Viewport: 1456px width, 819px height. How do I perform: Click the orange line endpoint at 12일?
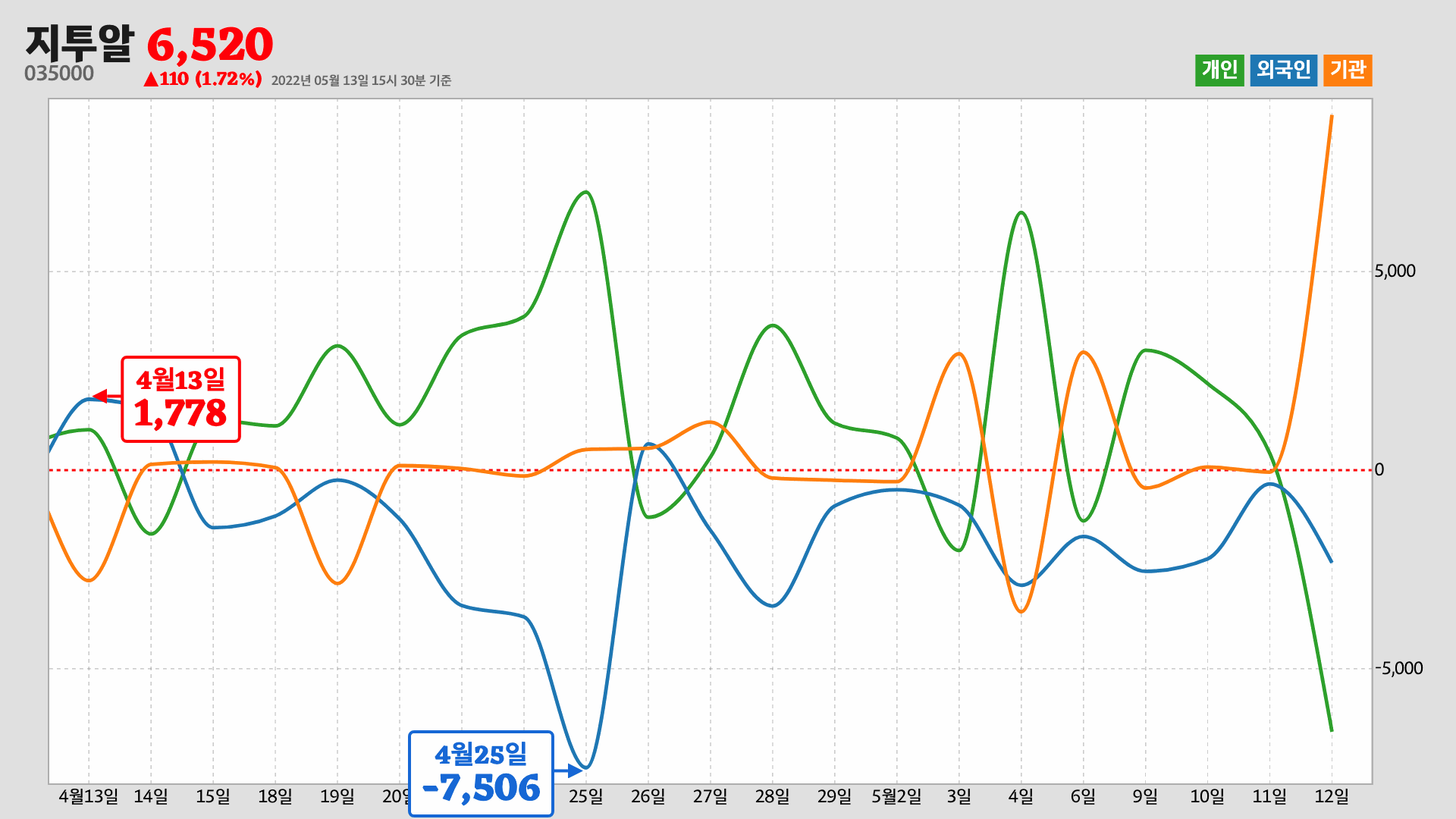point(1332,116)
